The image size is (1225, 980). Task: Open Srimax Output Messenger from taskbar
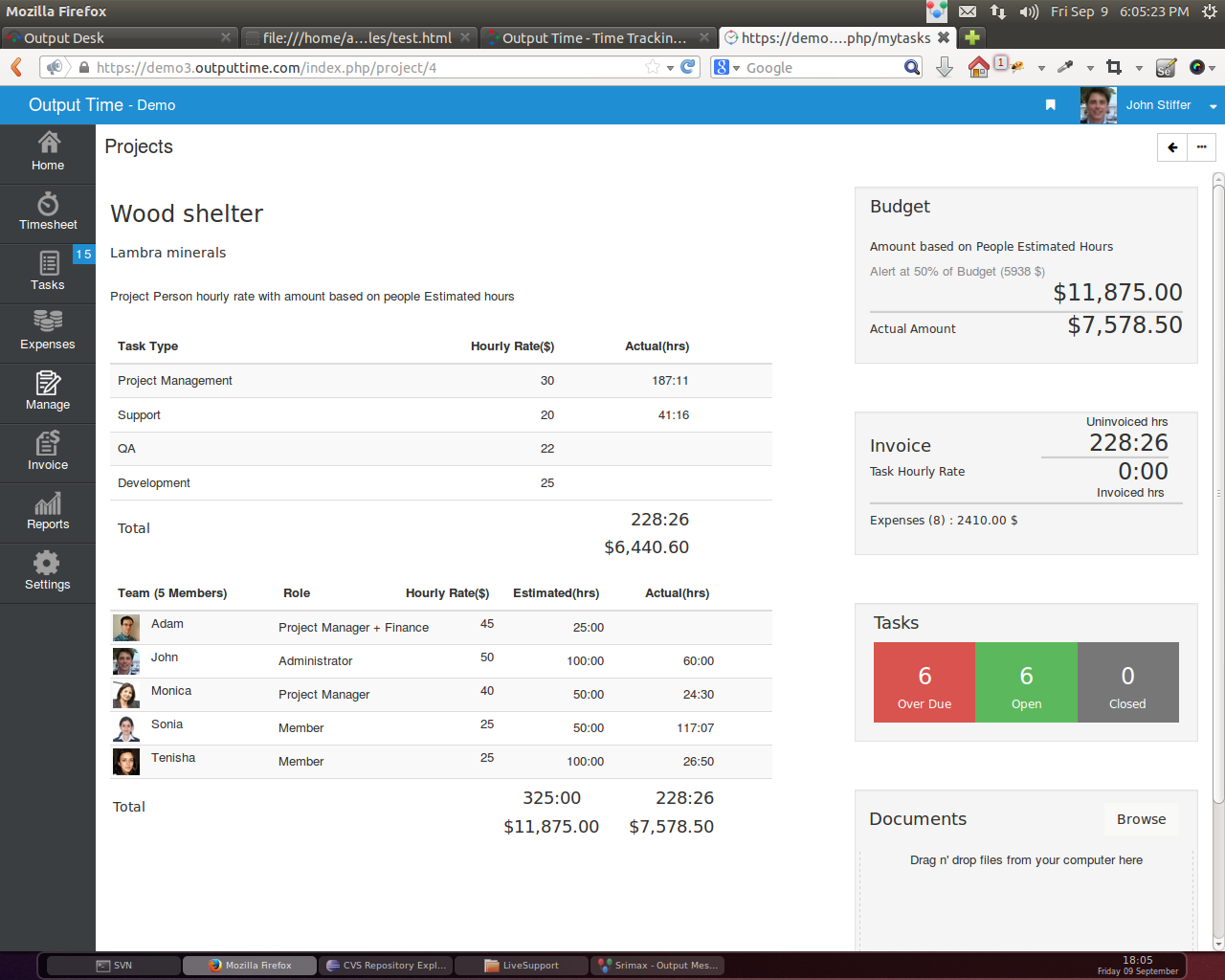coord(657,965)
